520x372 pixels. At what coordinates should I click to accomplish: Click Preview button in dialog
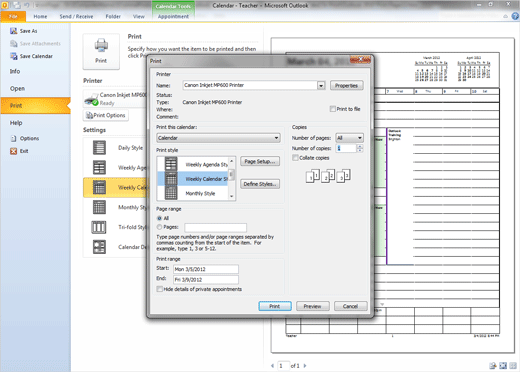(313, 306)
